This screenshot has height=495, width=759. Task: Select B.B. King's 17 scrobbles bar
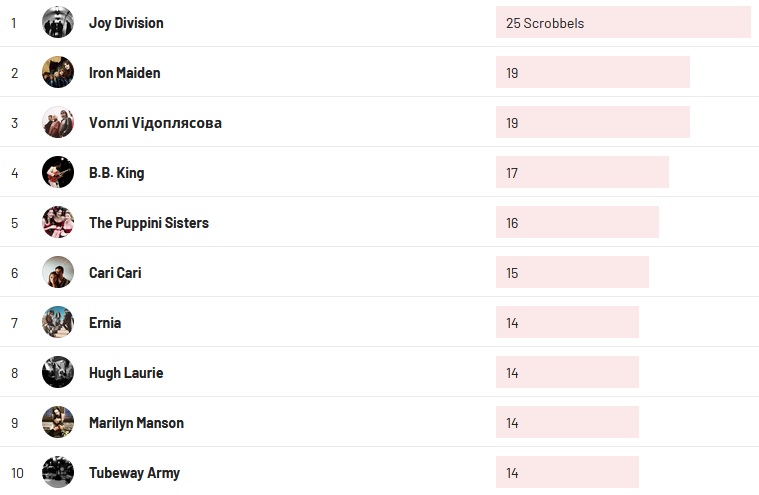582,172
